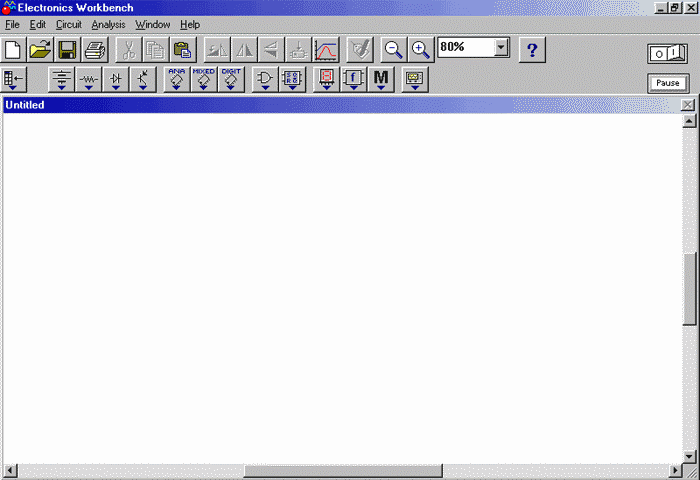
Task: Open the Favorites parts bin
Action: click(14, 79)
